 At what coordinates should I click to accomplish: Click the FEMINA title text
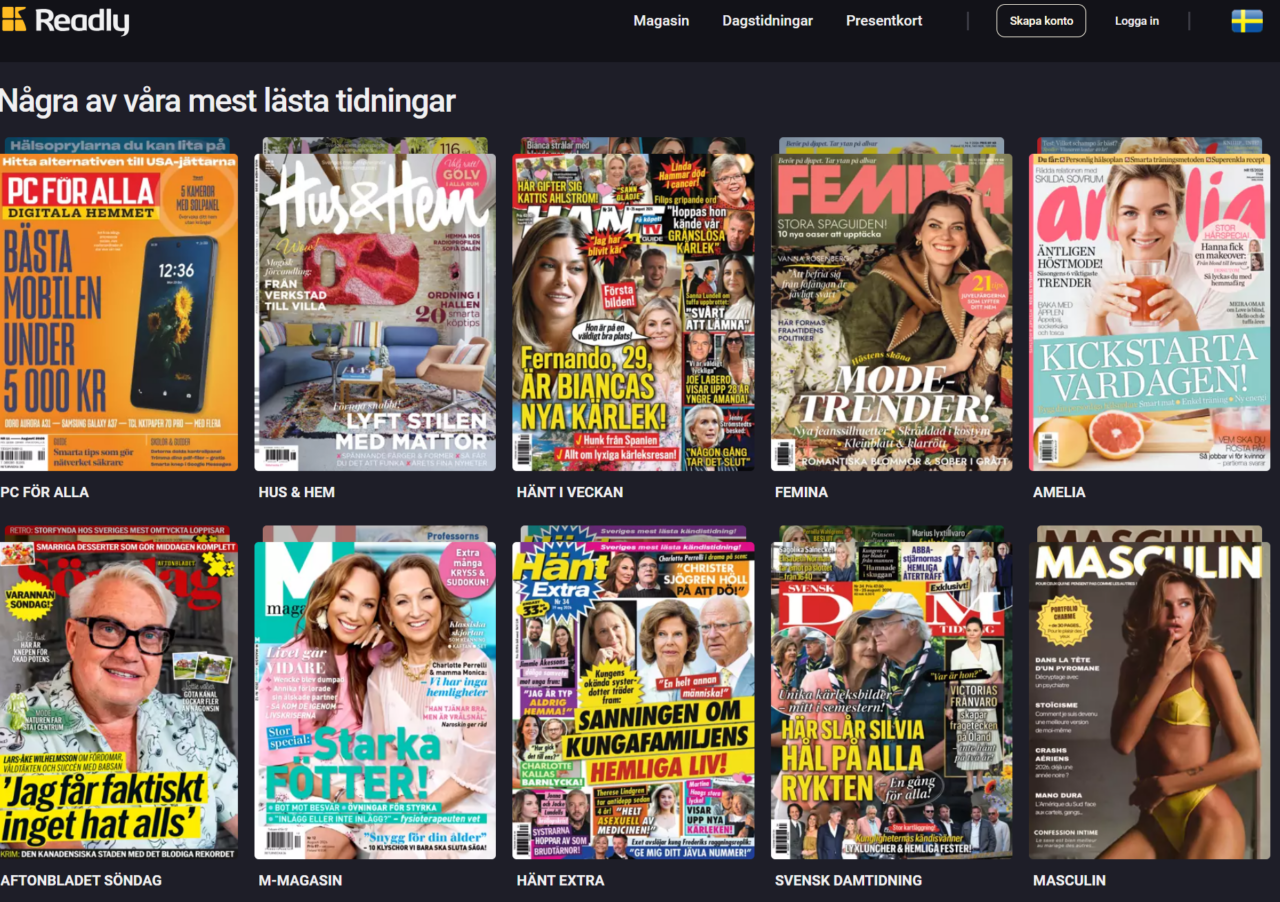click(801, 492)
